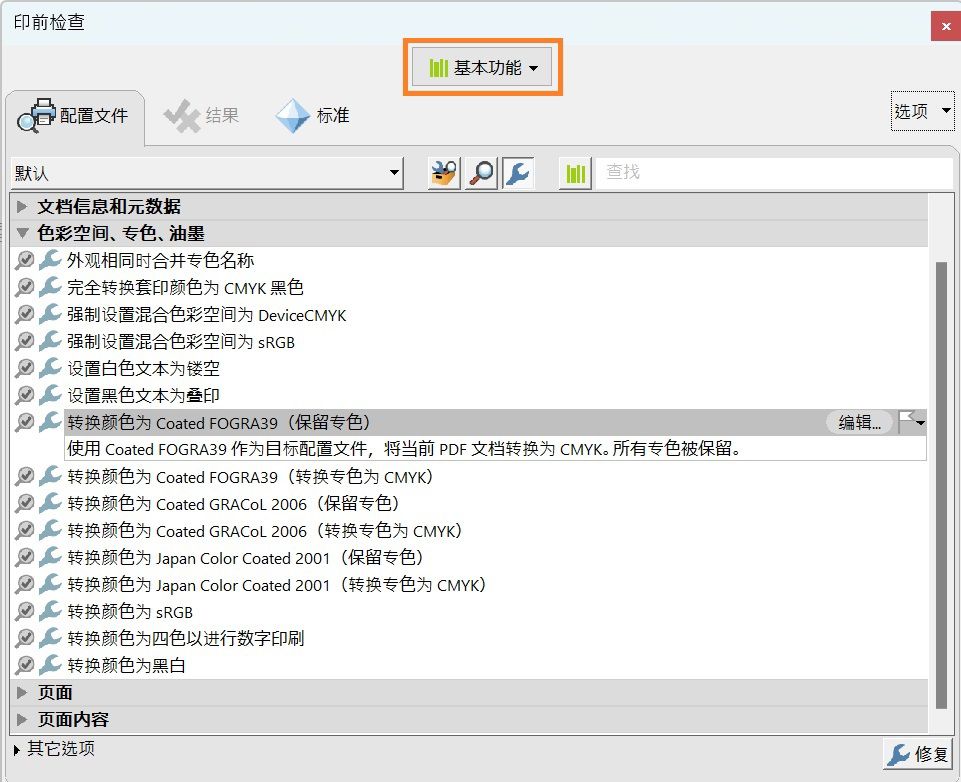Select the magnifier single checks icon
Screen dimensions: 961x782
[481, 173]
